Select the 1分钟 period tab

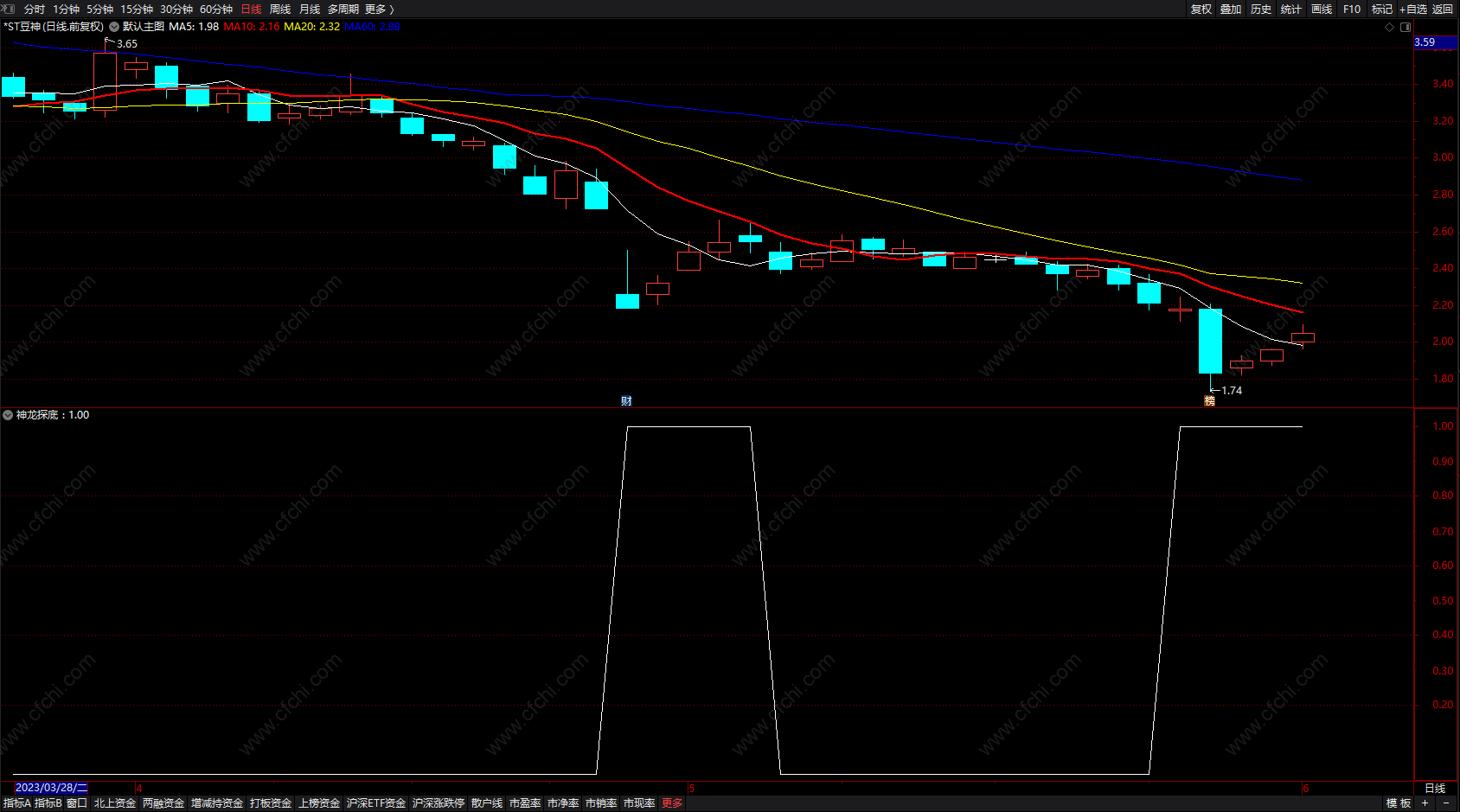(67, 10)
